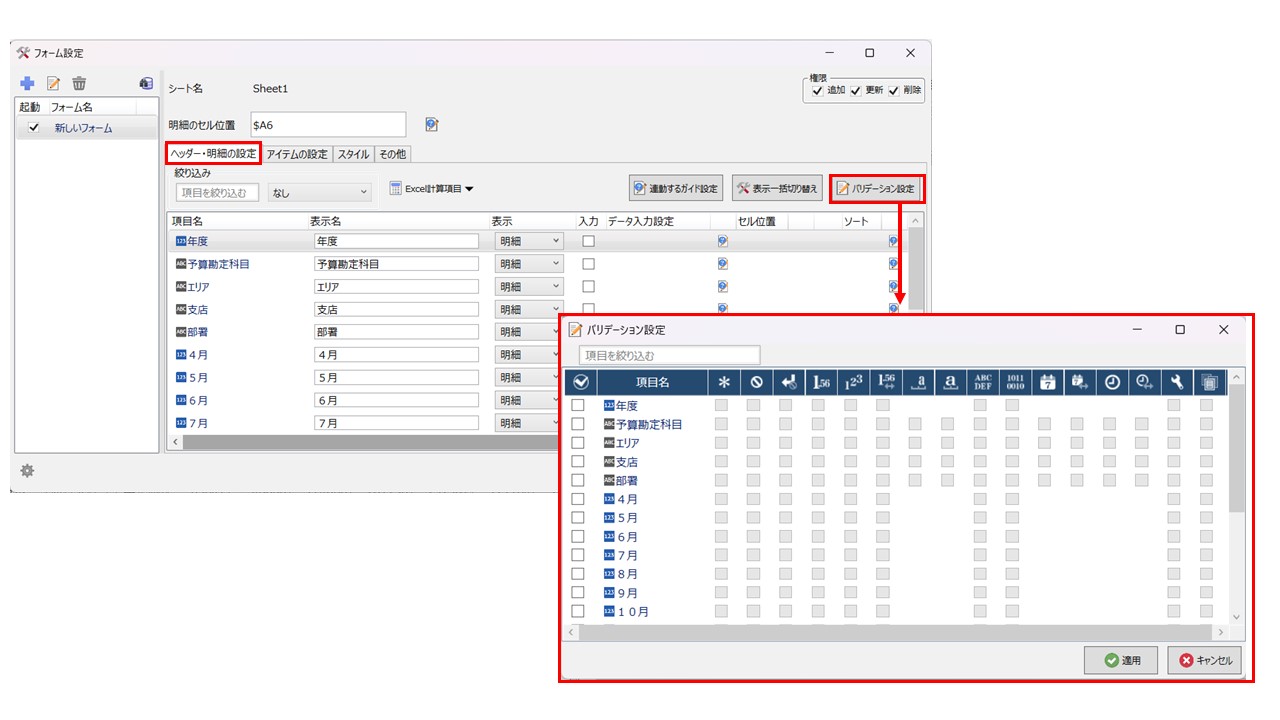Toggle the 追加 permission checkbox
This screenshot has width=1280, height=720.
pyautogui.click(x=818, y=90)
